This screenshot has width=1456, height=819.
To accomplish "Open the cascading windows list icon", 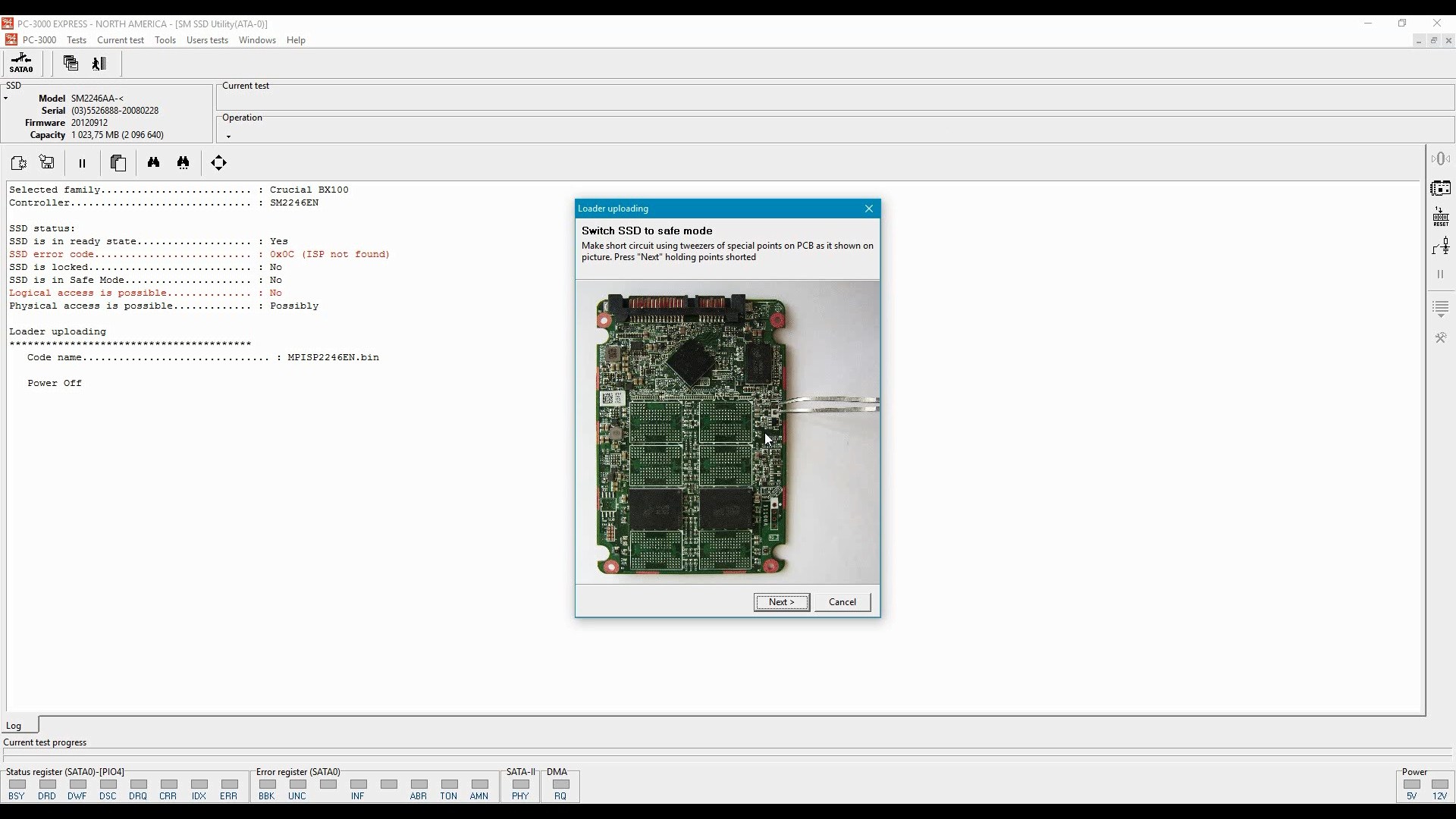I will (x=71, y=64).
